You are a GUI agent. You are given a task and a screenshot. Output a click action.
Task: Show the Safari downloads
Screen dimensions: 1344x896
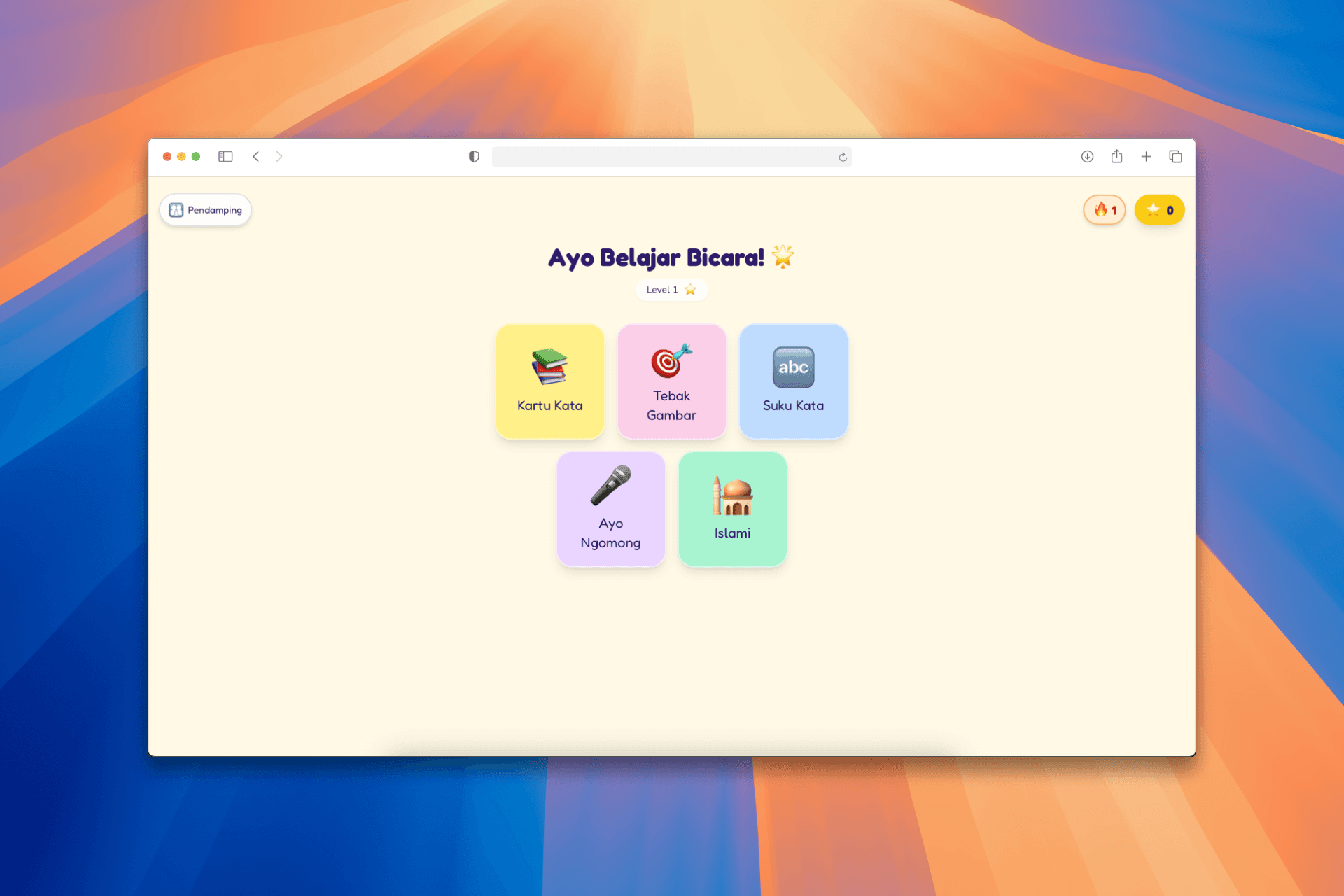1087,157
